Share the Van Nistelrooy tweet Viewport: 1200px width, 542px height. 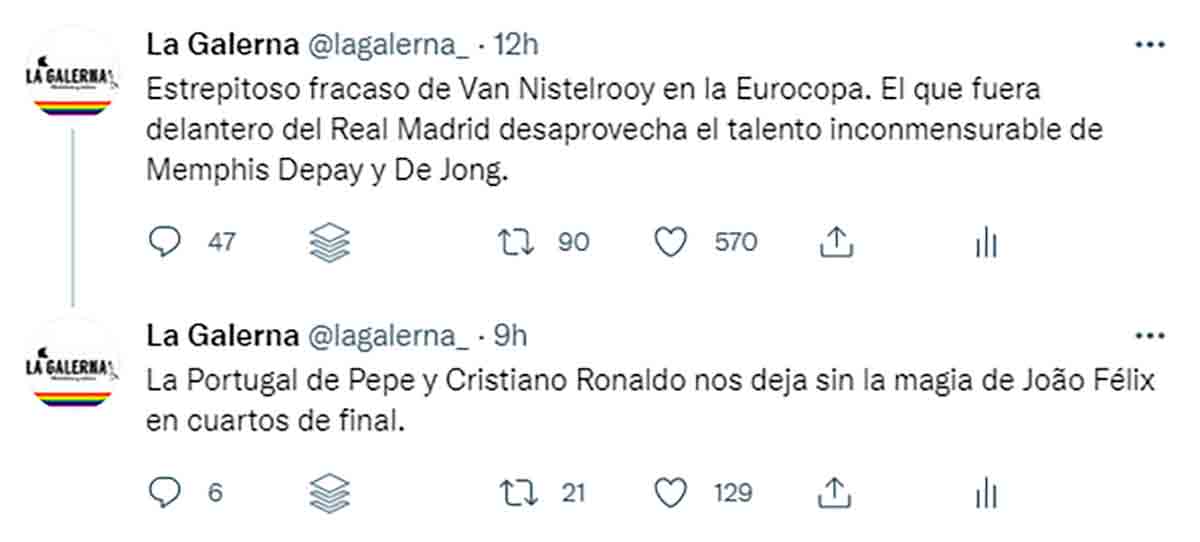coord(835,242)
